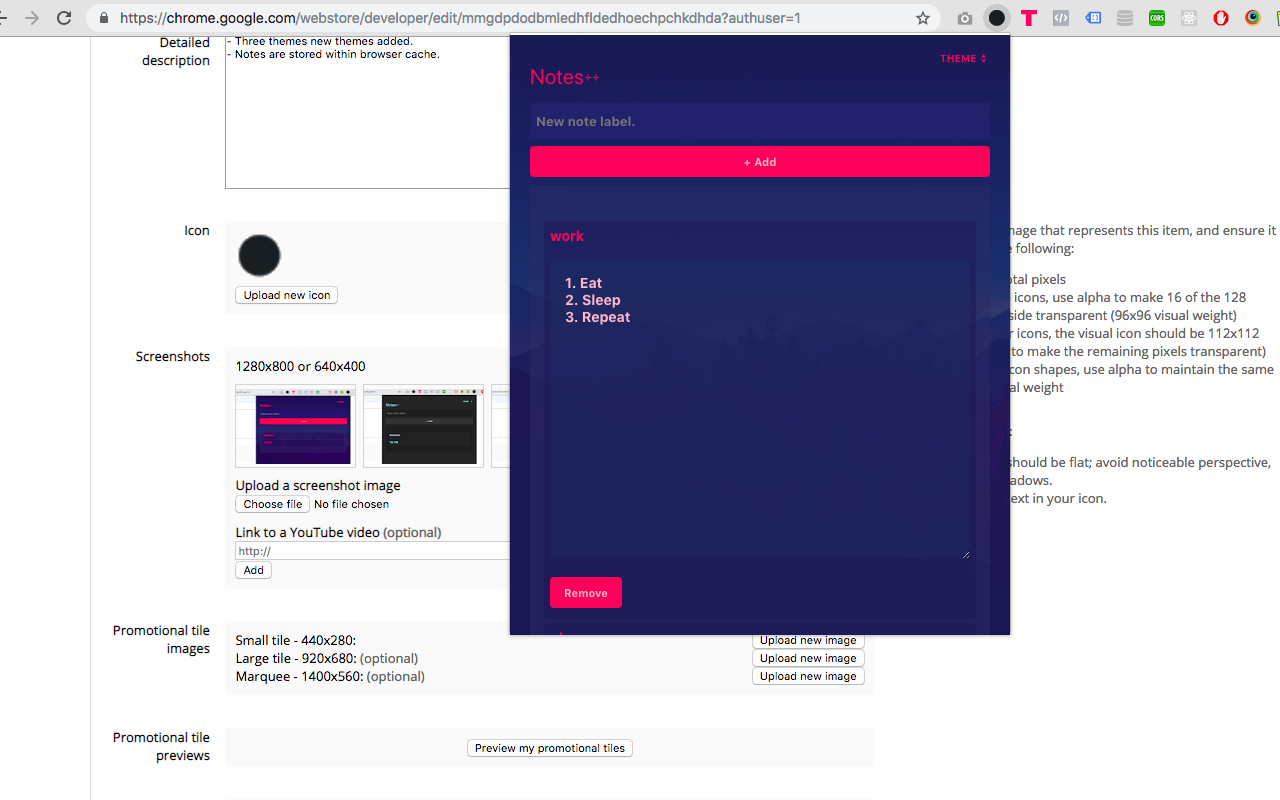
Task: Open the pink T extension
Action: 1029,18
